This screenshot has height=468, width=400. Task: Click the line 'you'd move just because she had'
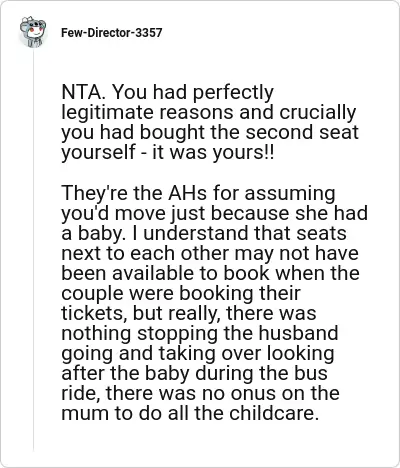tap(214, 213)
